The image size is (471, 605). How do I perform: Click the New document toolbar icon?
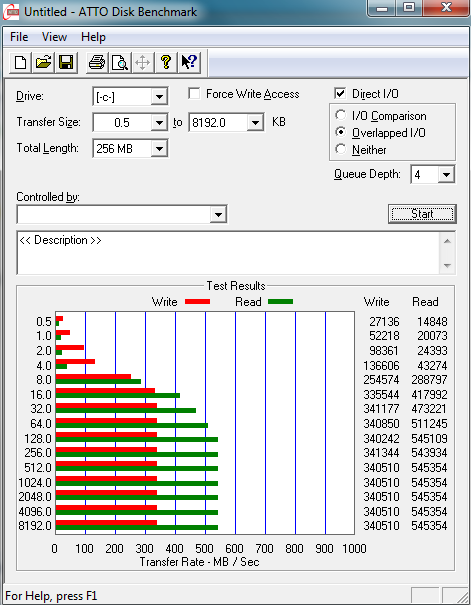click(20, 62)
